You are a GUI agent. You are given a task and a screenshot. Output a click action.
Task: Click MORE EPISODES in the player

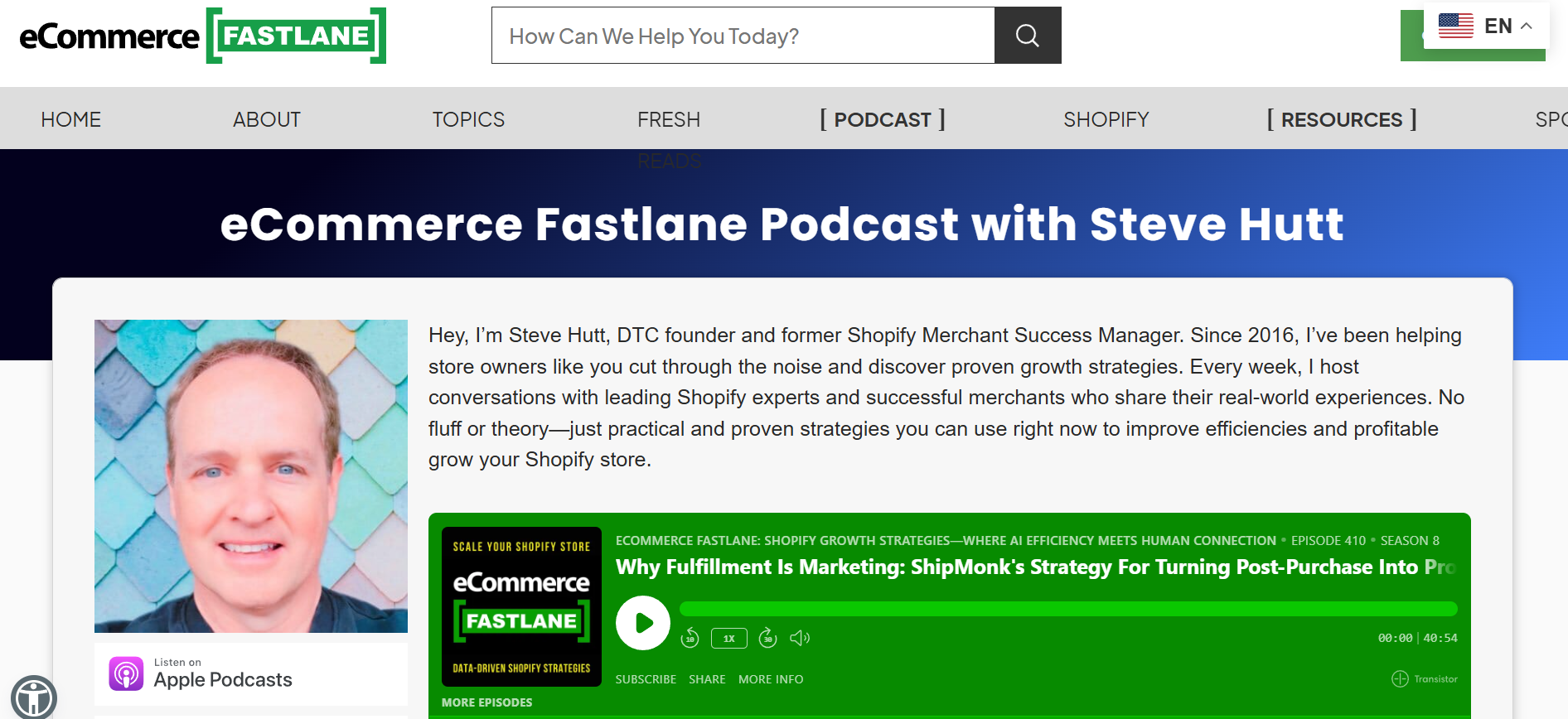click(486, 702)
